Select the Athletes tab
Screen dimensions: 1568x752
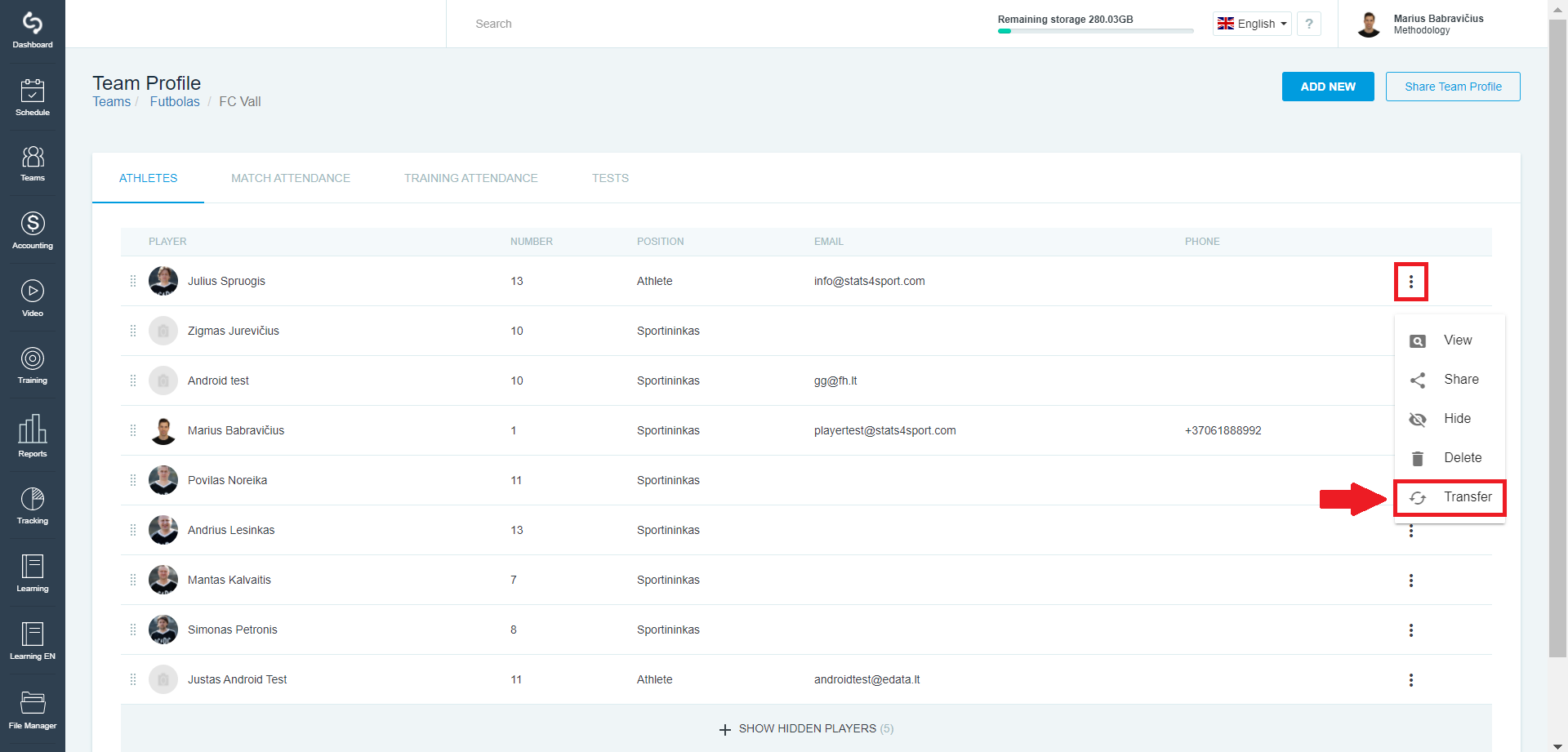pyautogui.click(x=148, y=178)
